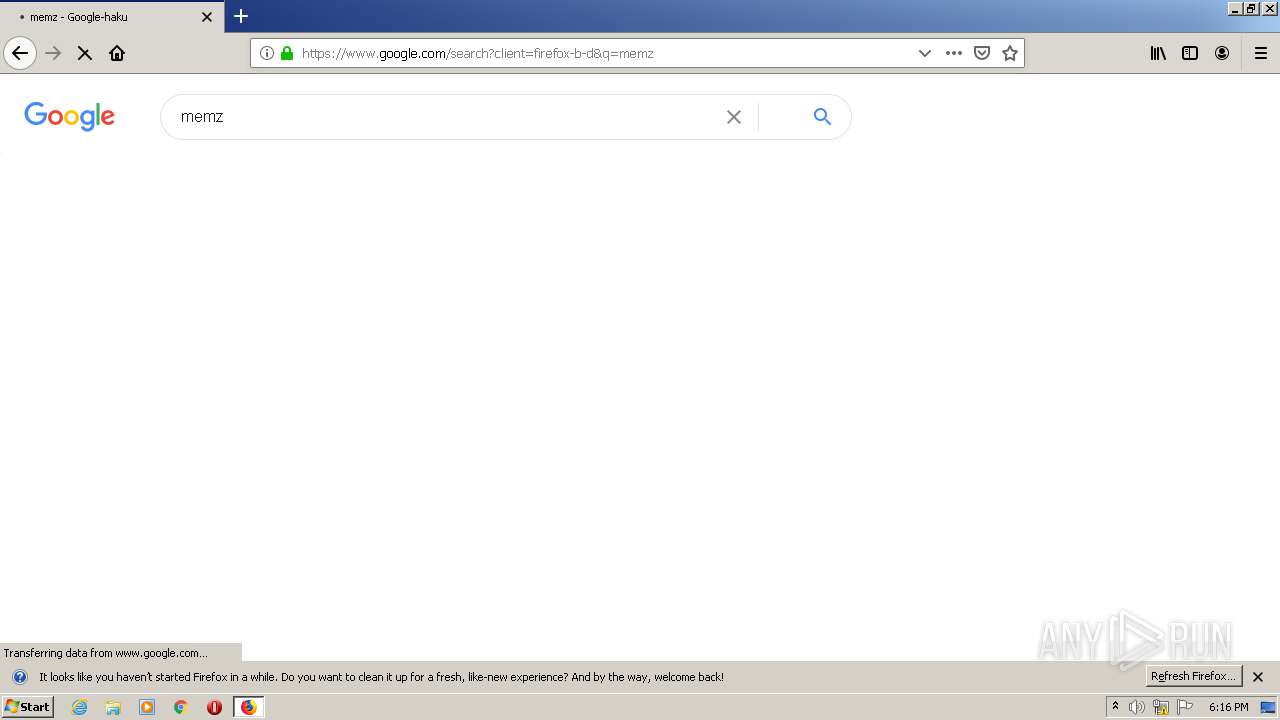1280x720 pixels.
Task: Select Firefox window in taskbar
Action: (248, 707)
